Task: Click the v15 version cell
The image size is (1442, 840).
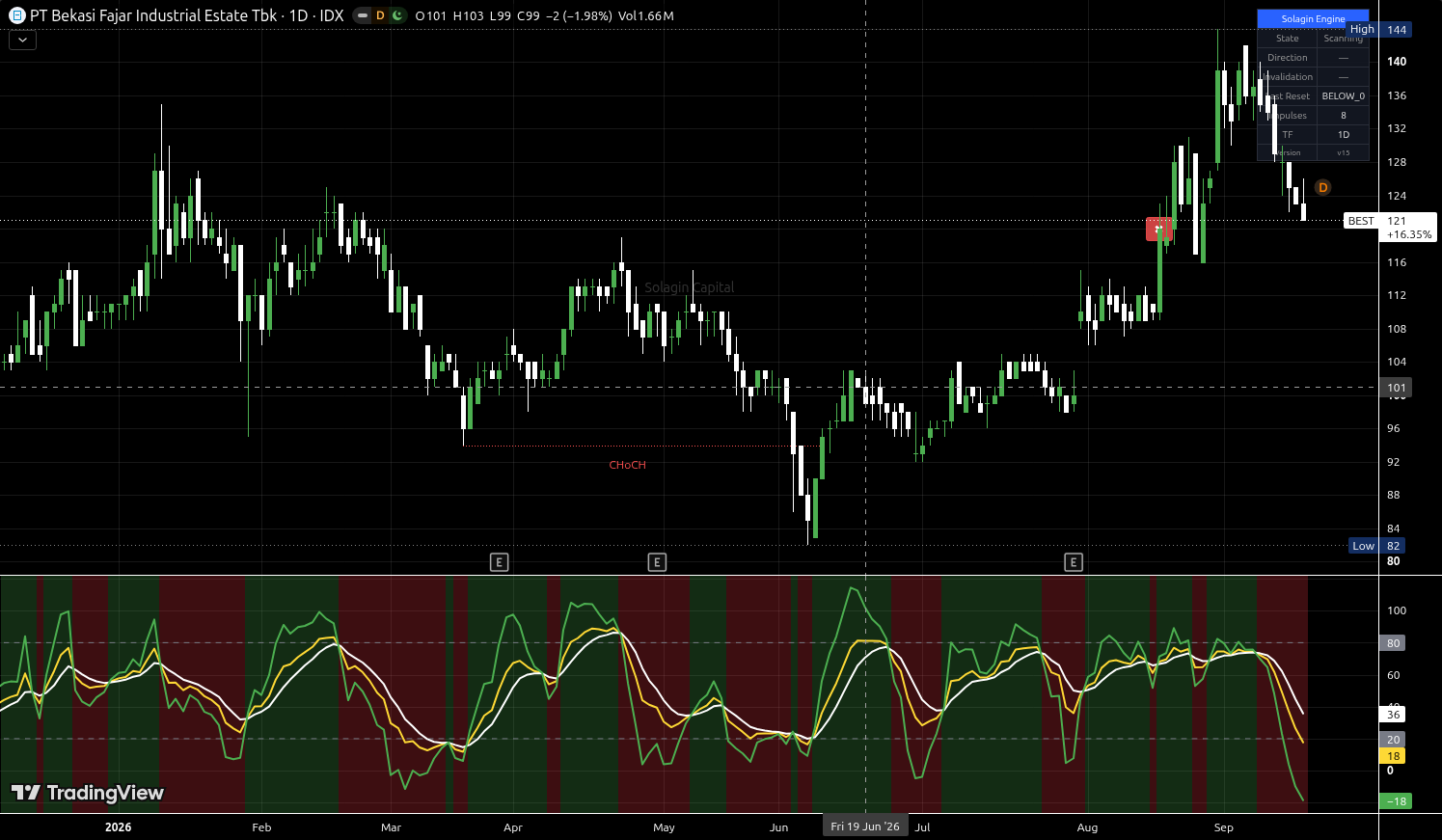Action: point(1343,152)
